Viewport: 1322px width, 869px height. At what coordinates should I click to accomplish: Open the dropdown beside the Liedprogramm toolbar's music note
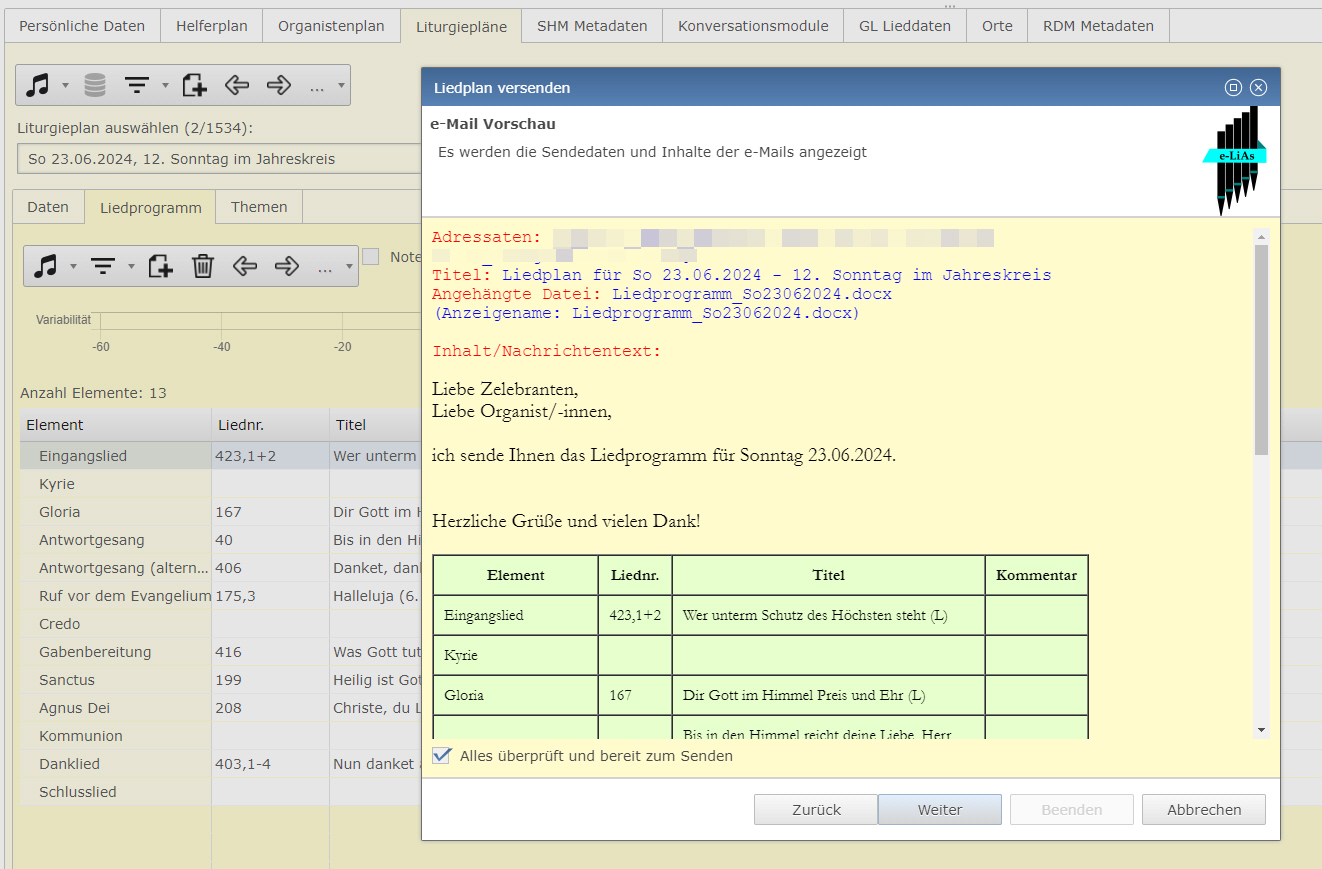click(x=73, y=267)
